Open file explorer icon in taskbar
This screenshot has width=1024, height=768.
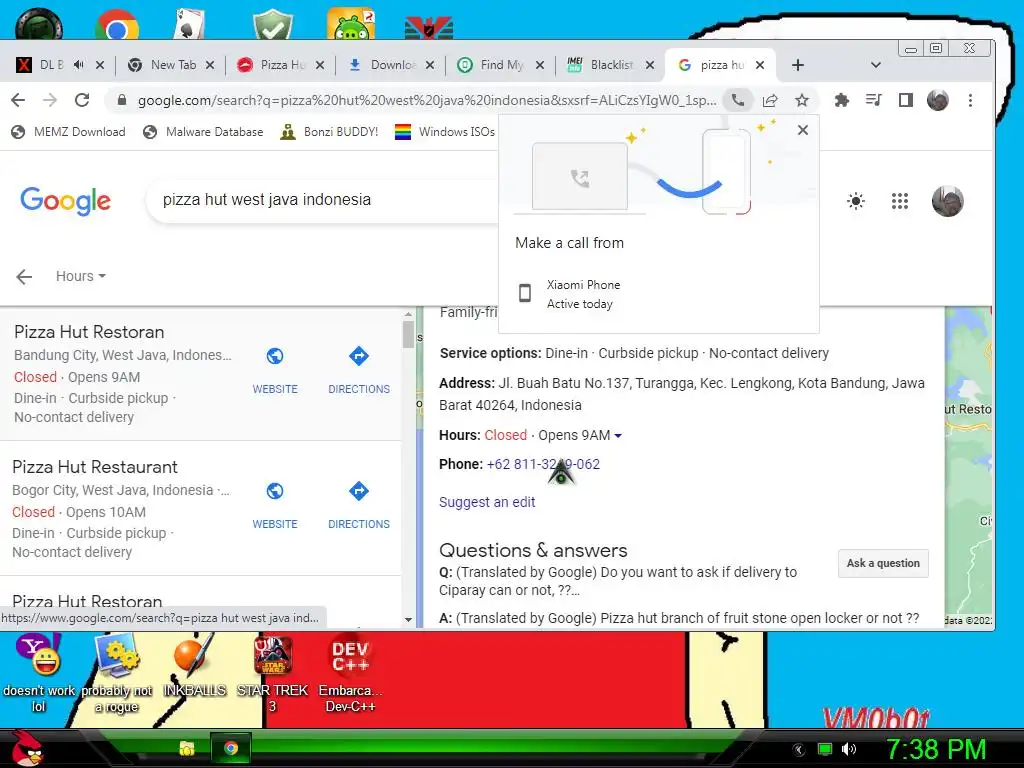[x=187, y=748]
